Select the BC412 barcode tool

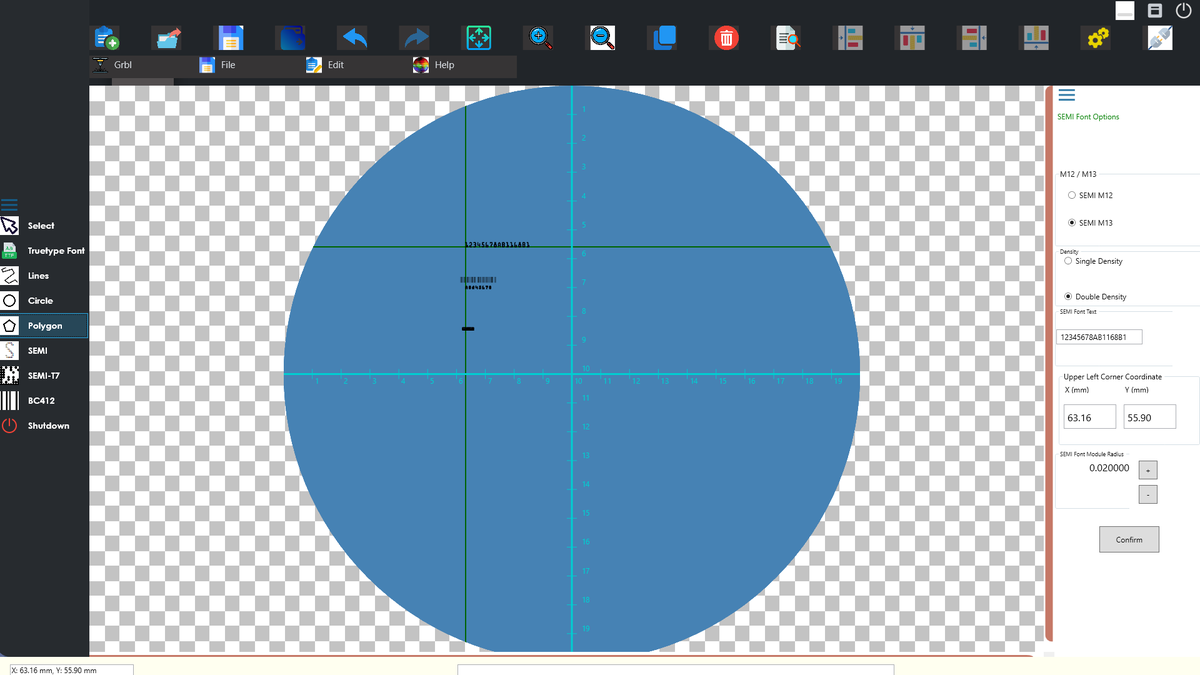[x=44, y=401]
